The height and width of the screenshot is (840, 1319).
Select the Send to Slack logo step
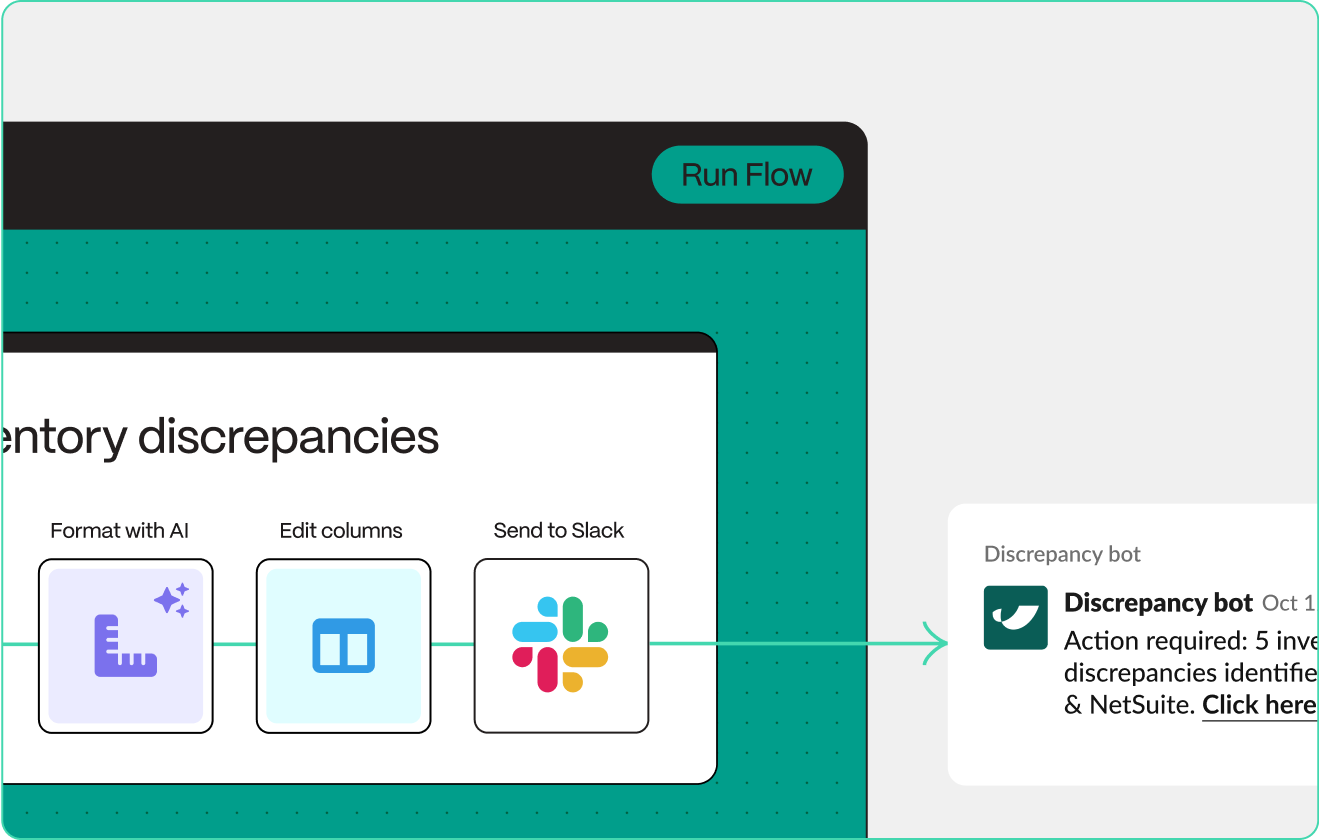[x=561, y=646]
